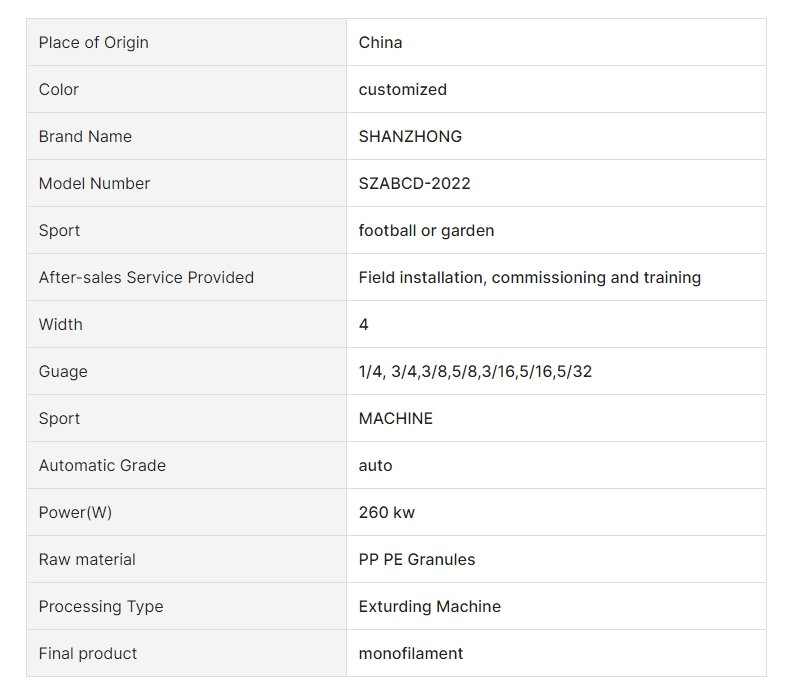
Task: Select Field installation, commissioning and training text
Action: 529,277
